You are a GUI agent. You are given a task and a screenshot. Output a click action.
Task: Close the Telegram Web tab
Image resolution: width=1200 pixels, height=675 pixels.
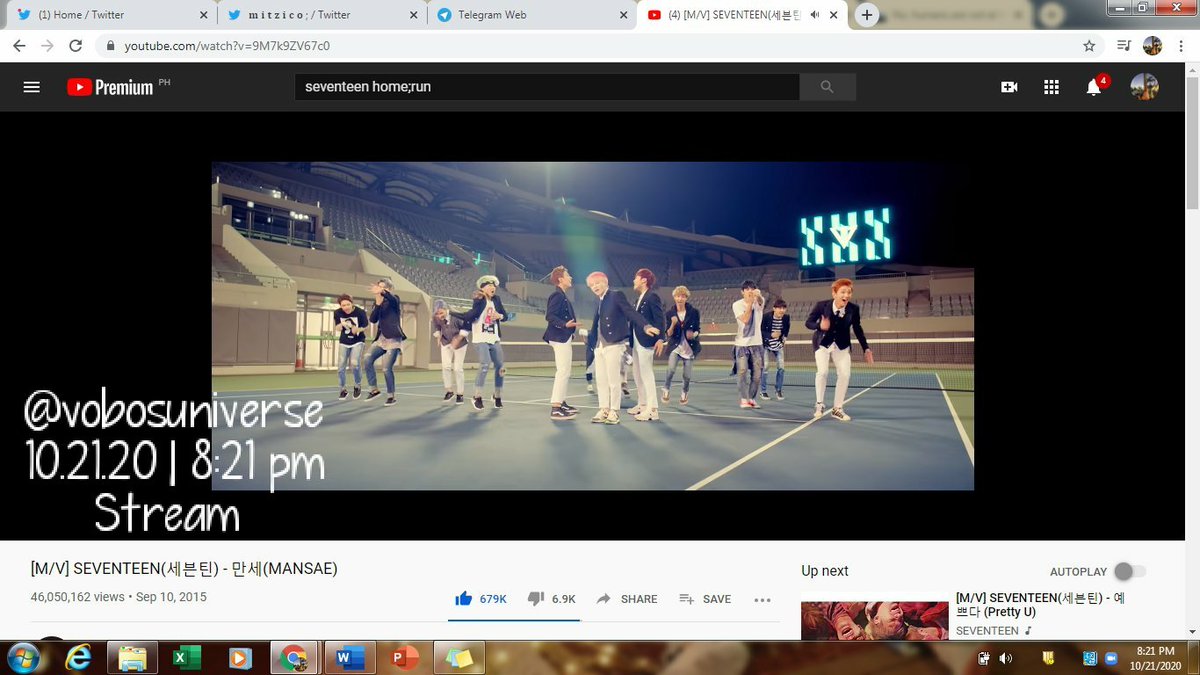[x=623, y=15]
